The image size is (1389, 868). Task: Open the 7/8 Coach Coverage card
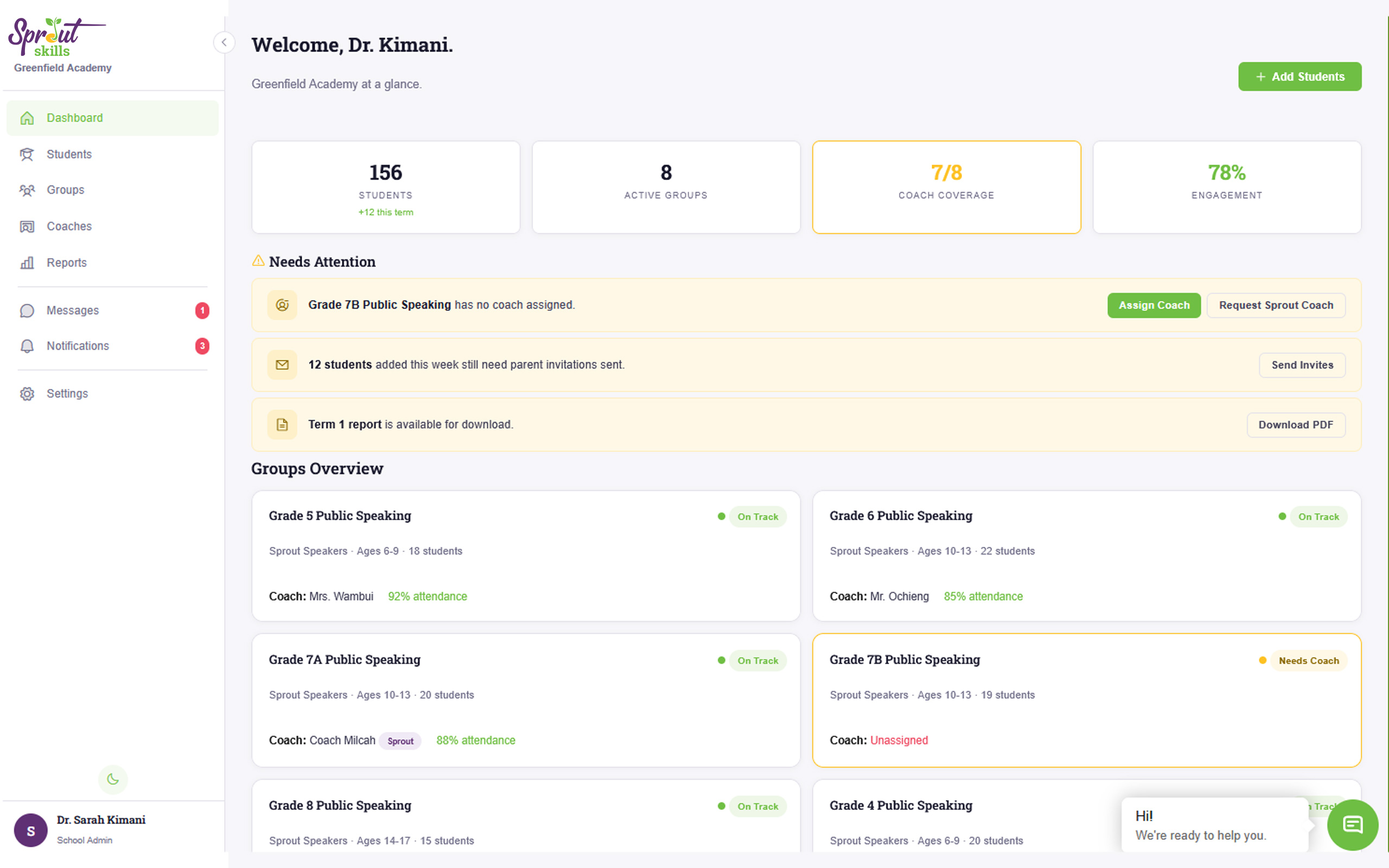pyautogui.click(x=946, y=187)
